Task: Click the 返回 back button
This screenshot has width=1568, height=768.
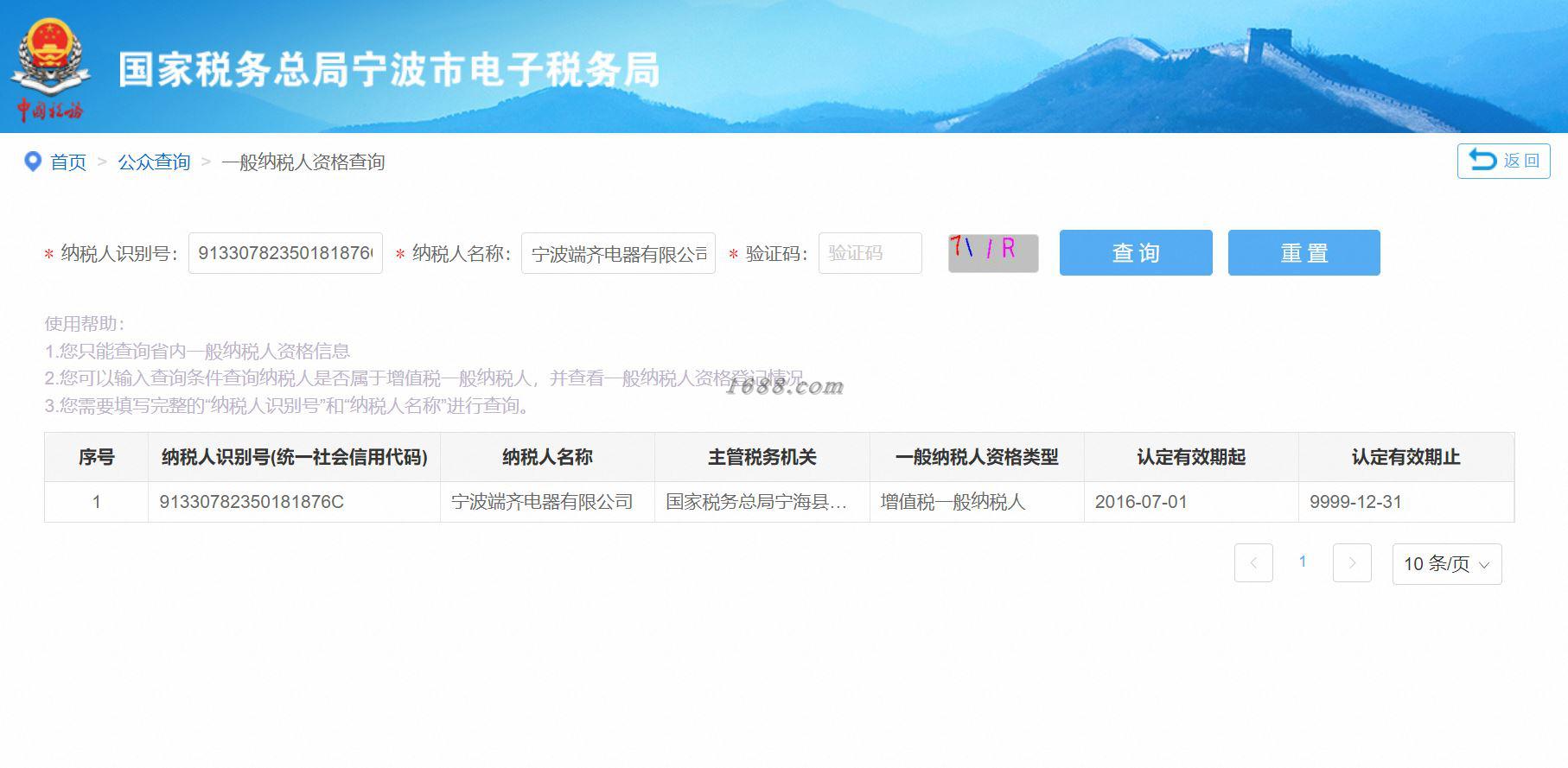Action: 1503,162
